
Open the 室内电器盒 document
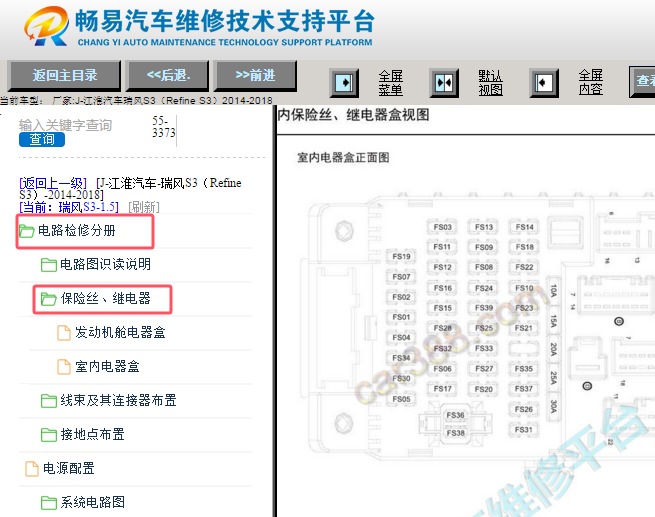coord(107,367)
